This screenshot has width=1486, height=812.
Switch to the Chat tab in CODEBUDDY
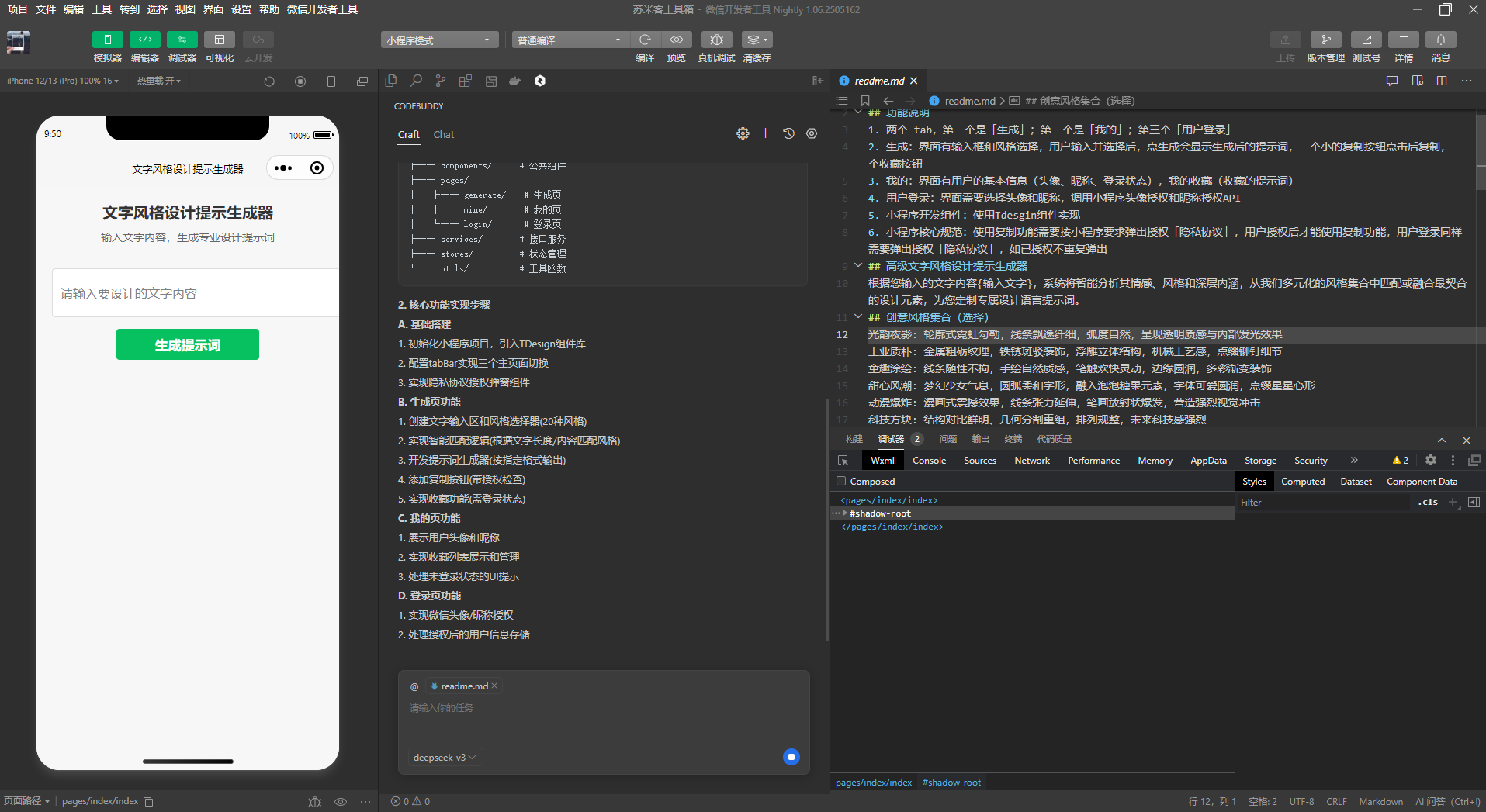443,134
